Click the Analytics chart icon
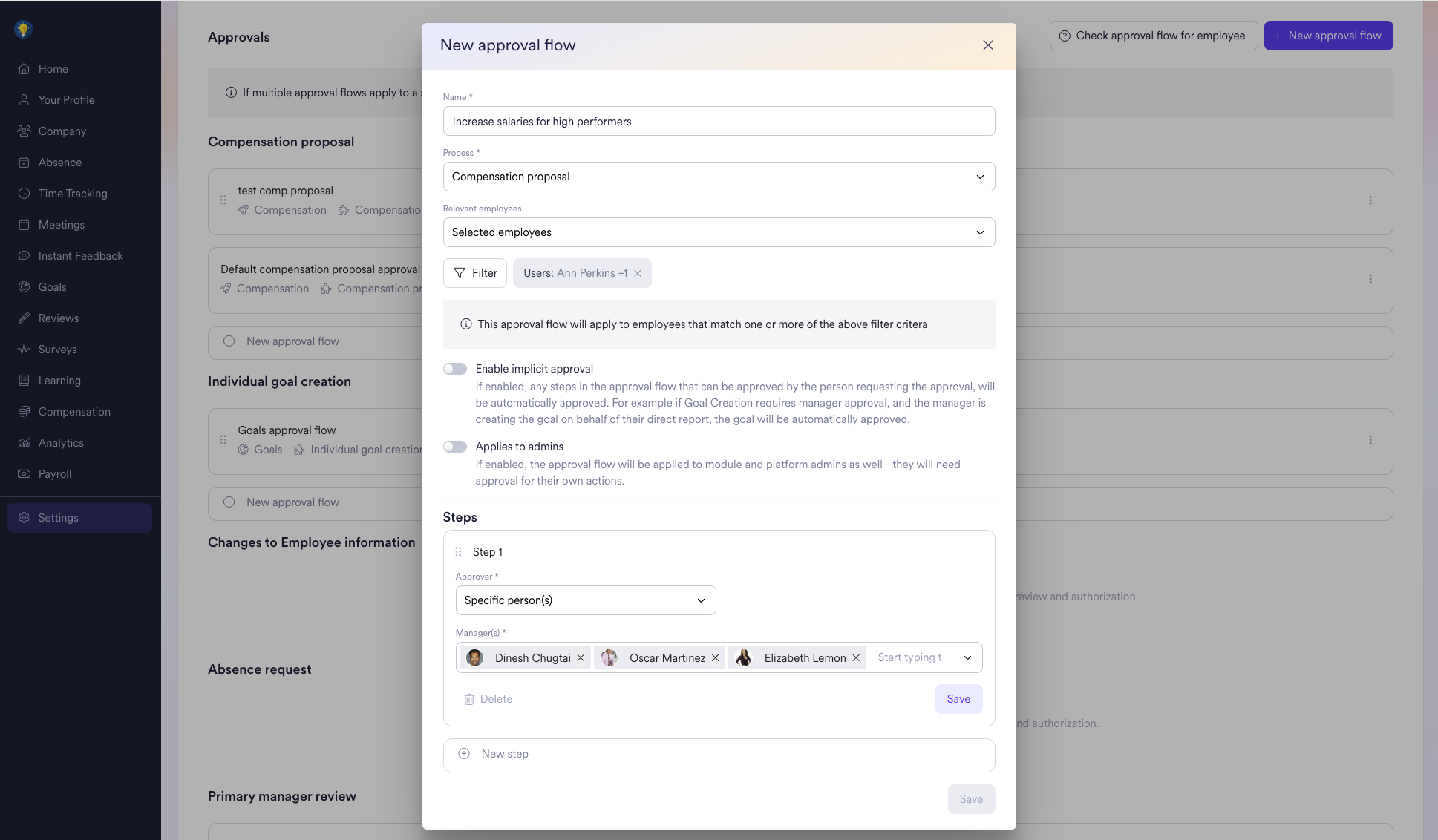Image resolution: width=1438 pixels, height=840 pixels. (x=24, y=443)
